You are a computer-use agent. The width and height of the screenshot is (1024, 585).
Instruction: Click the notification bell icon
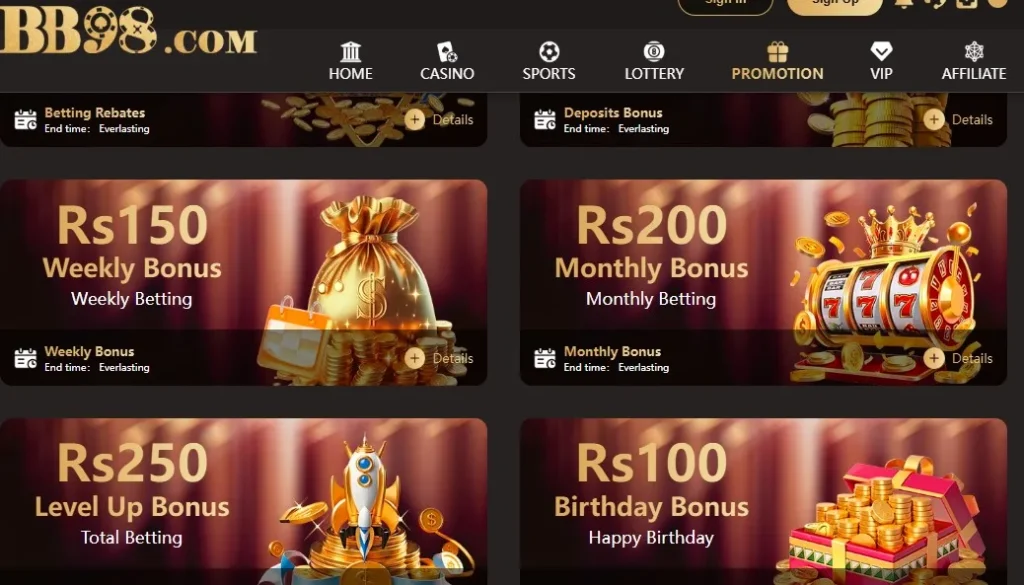coord(904,3)
